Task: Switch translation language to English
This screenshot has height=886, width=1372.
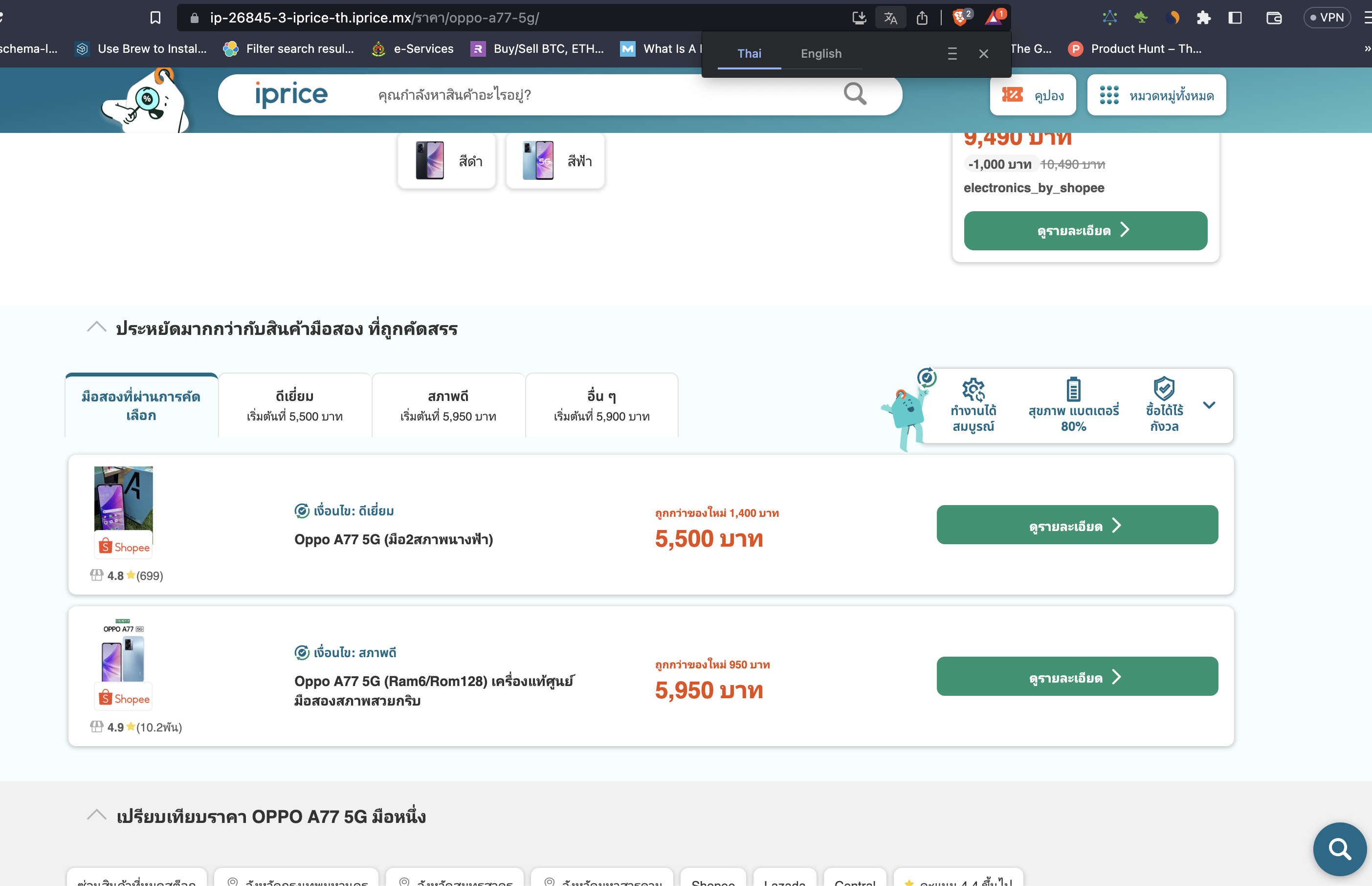Action: coord(821,53)
